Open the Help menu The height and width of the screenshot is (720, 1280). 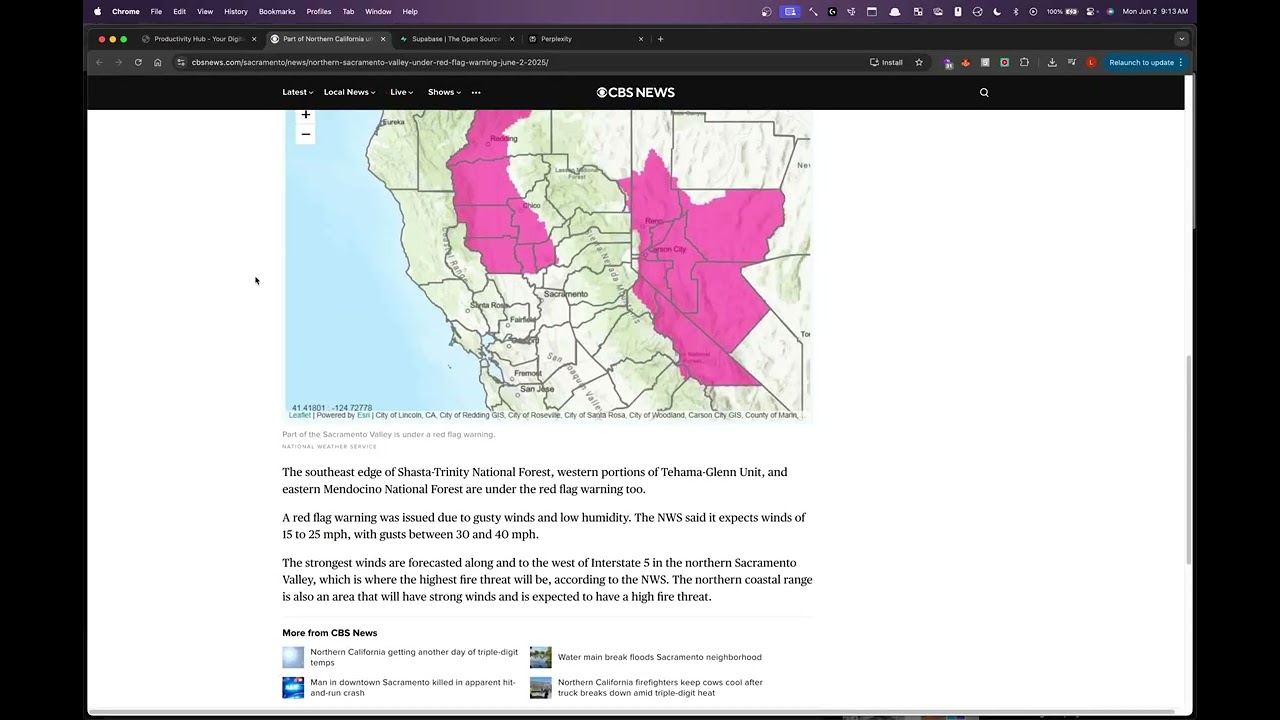tap(410, 11)
